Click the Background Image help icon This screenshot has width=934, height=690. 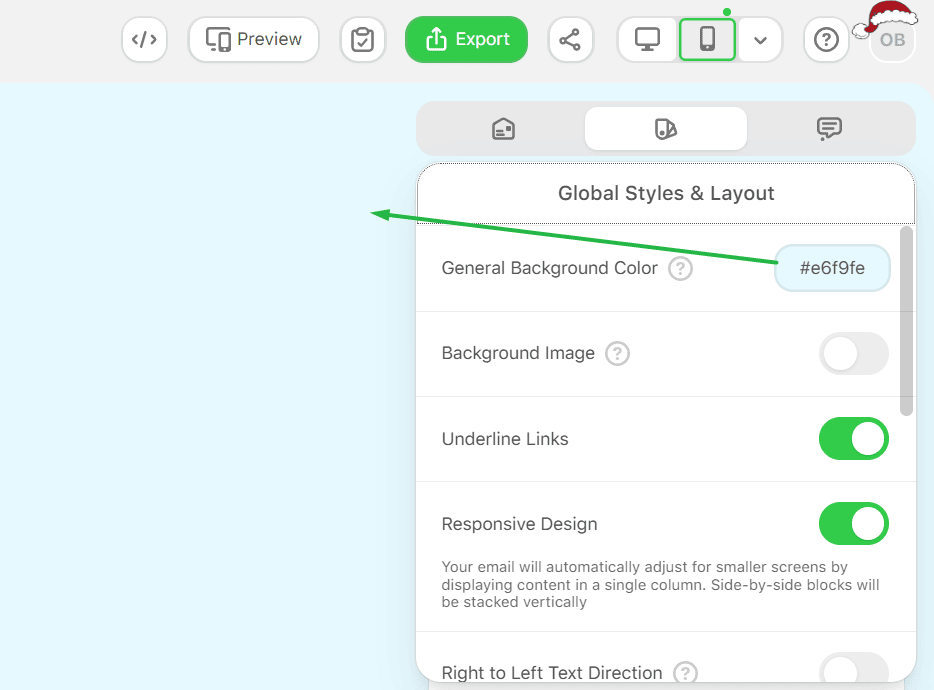click(617, 353)
